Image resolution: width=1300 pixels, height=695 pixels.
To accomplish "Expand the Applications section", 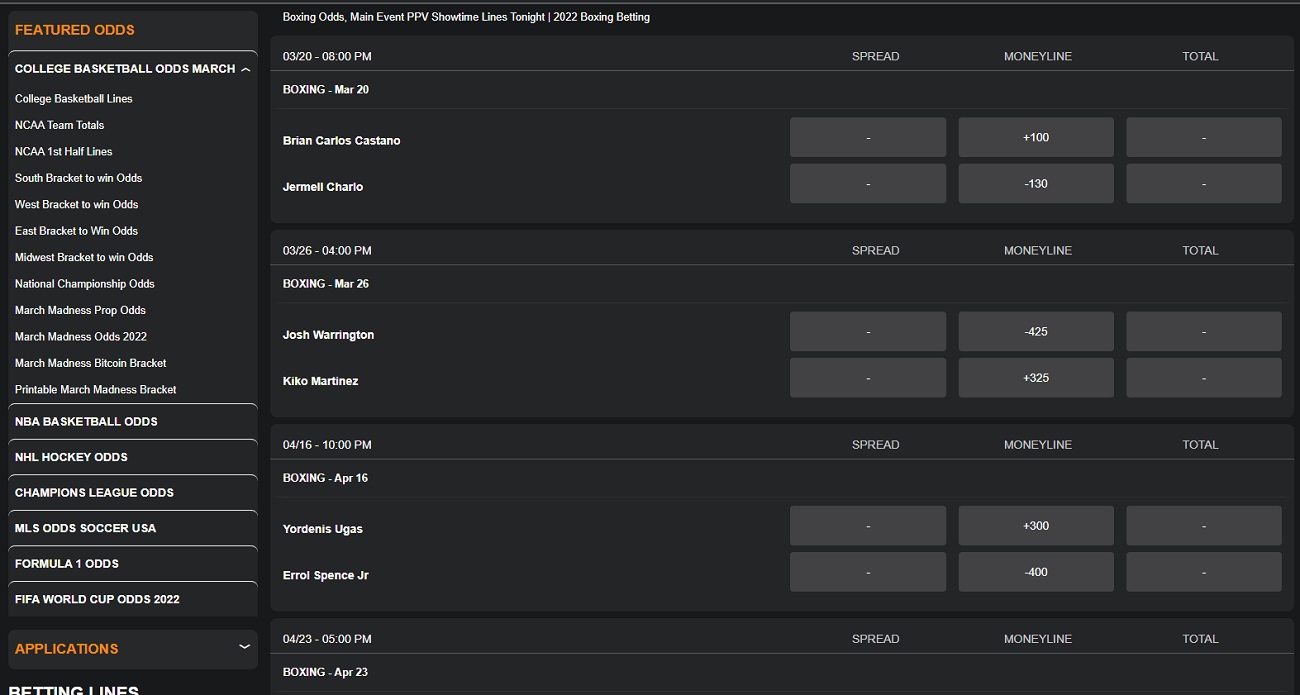I will (130, 649).
